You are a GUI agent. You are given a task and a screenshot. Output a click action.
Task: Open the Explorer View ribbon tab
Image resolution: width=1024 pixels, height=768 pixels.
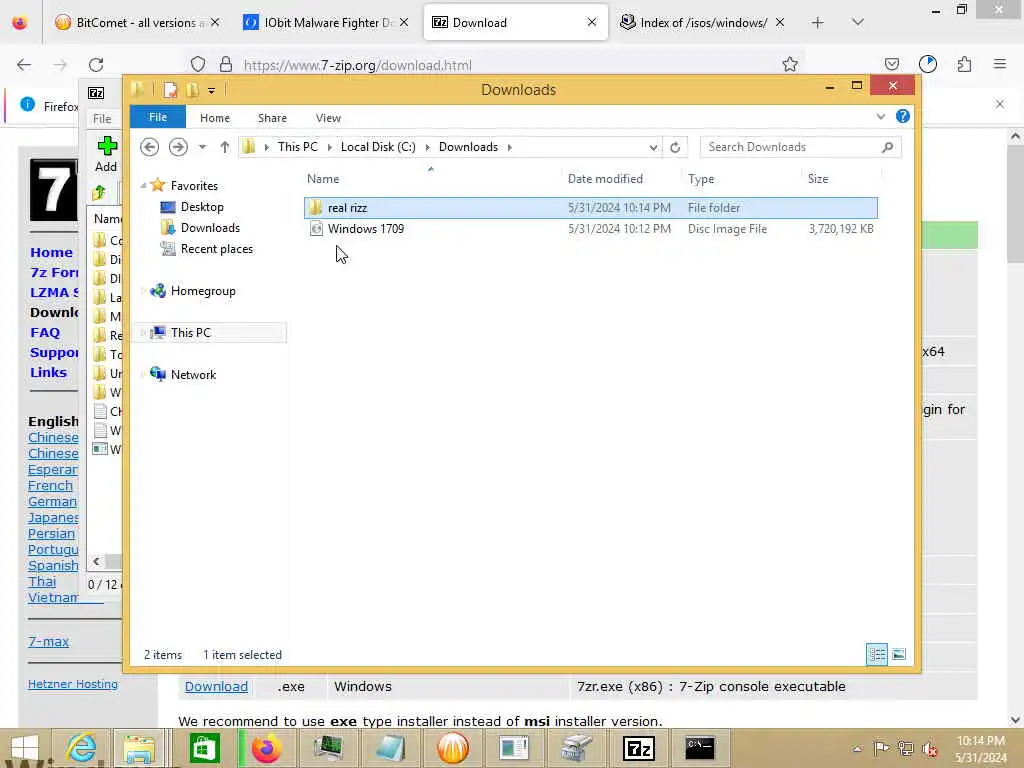tap(328, 118)
